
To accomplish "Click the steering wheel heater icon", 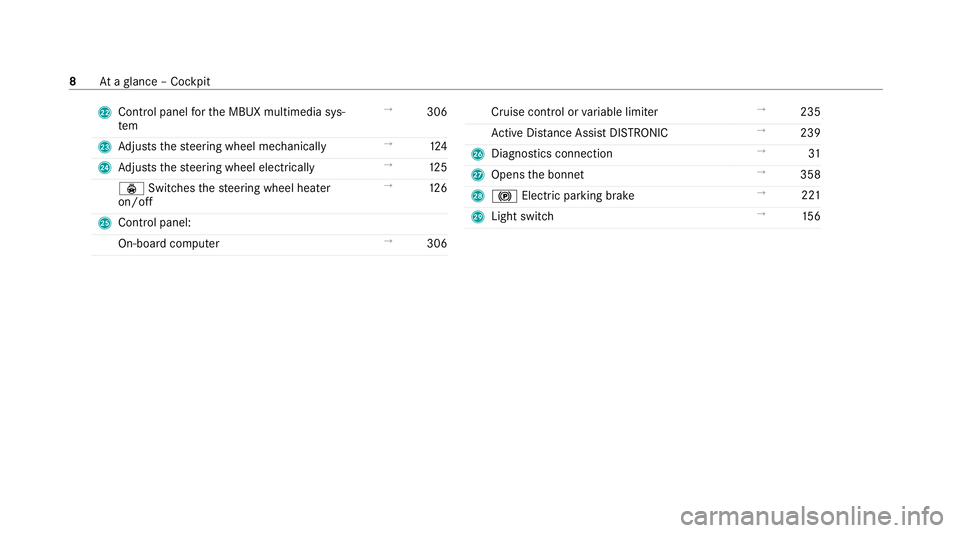I will [132, 188].
